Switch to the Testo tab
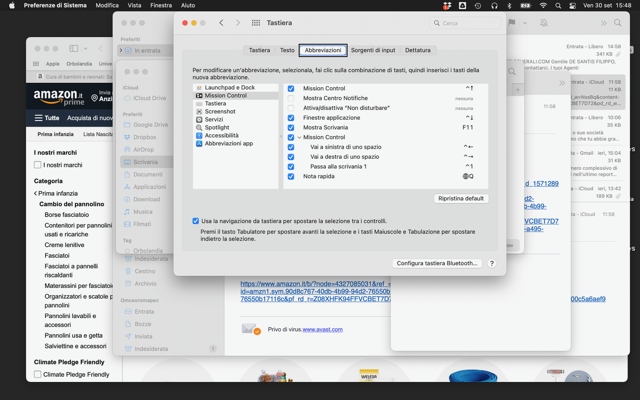640x400 pixels. (287, 50)
